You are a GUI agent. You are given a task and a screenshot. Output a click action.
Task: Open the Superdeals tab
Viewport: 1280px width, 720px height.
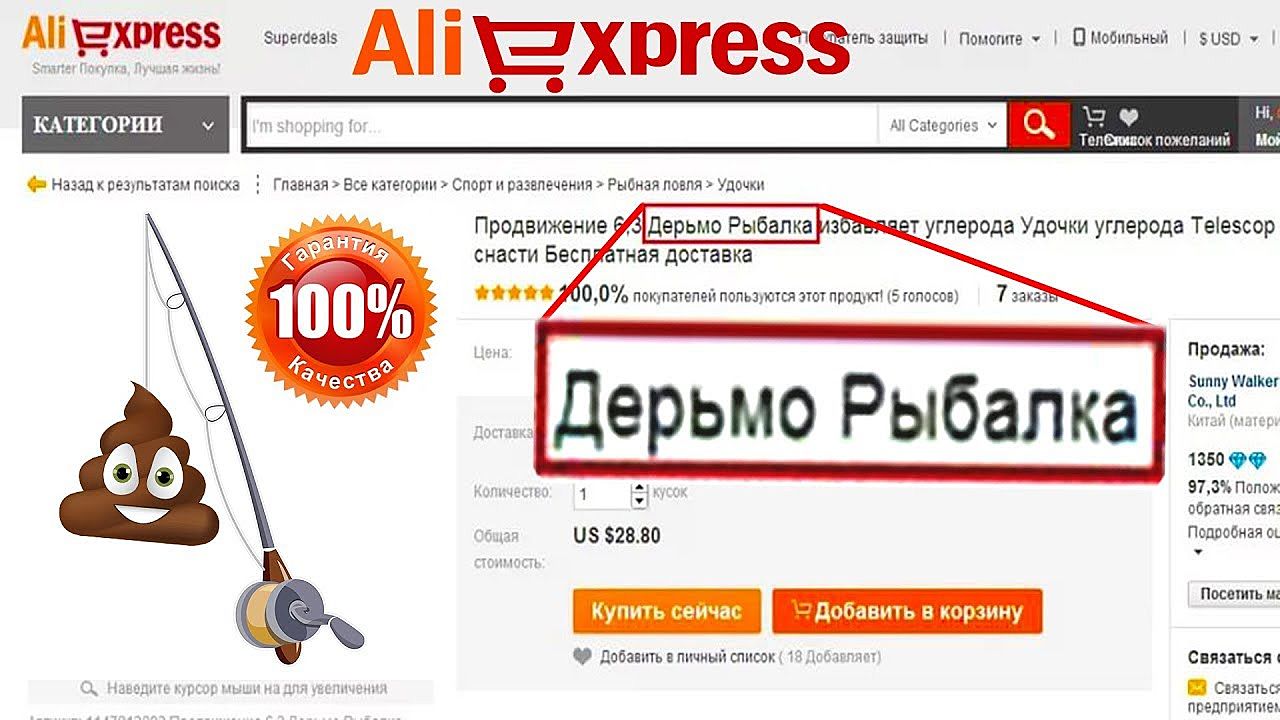(x=300, y=38)
